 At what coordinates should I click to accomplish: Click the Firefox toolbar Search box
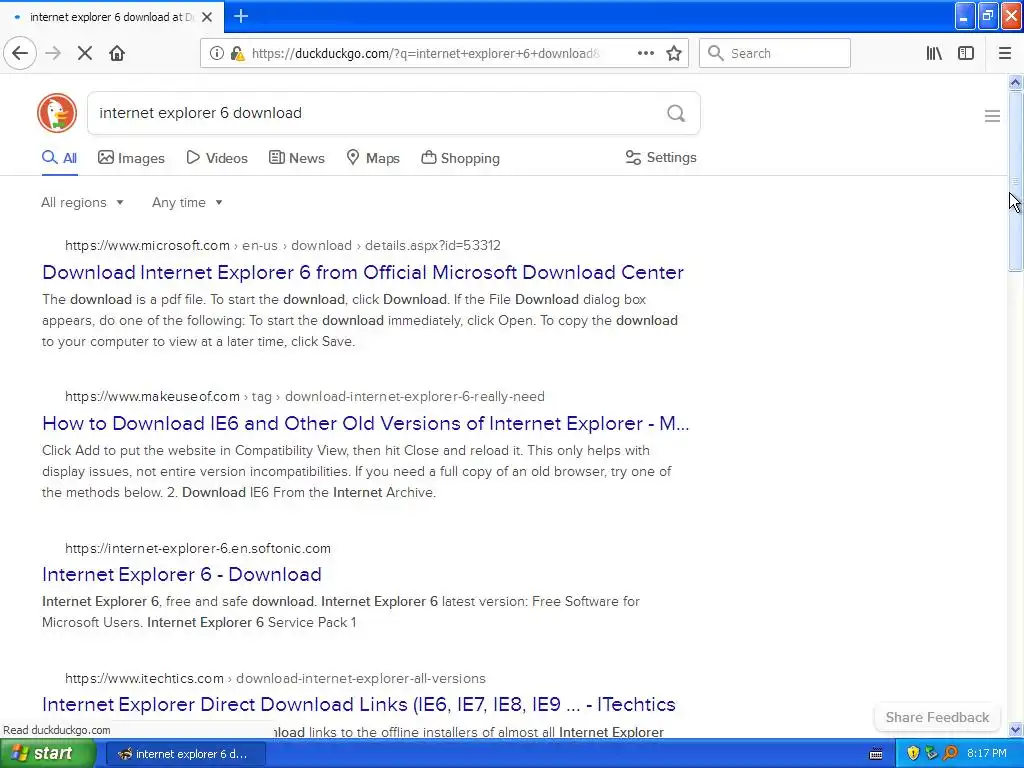(775, 53)
